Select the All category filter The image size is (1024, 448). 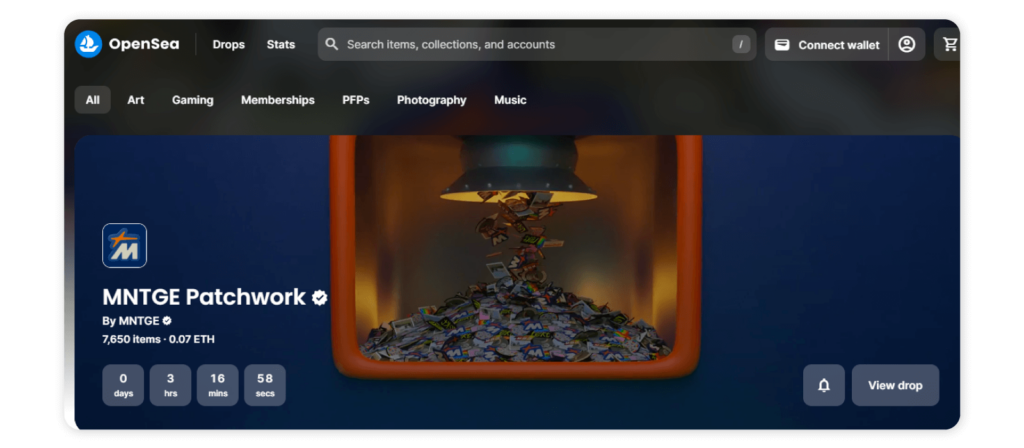(x=93, y=100)
